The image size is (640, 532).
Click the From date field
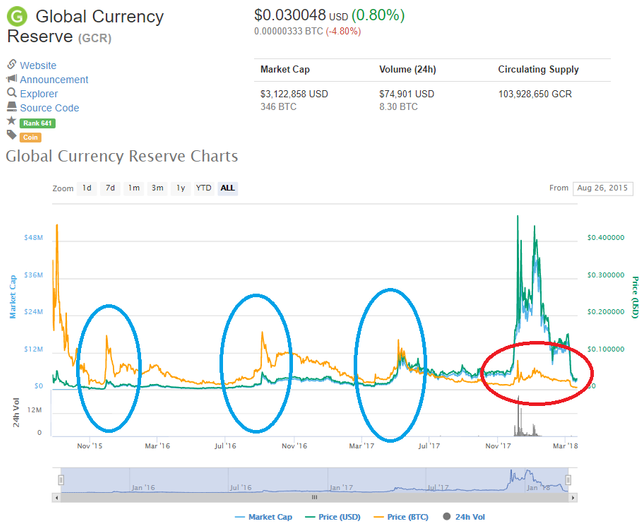(x=602, y=188)
